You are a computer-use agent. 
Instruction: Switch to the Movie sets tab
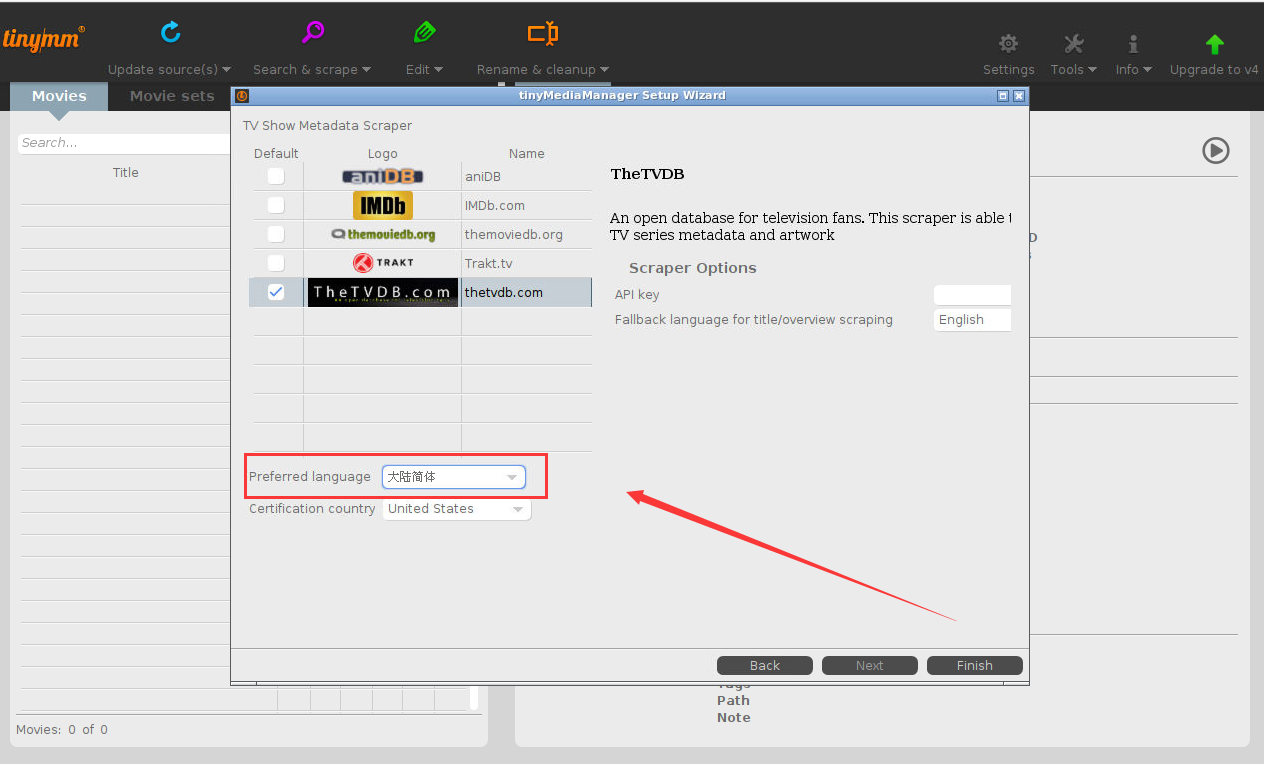[172, 96]
